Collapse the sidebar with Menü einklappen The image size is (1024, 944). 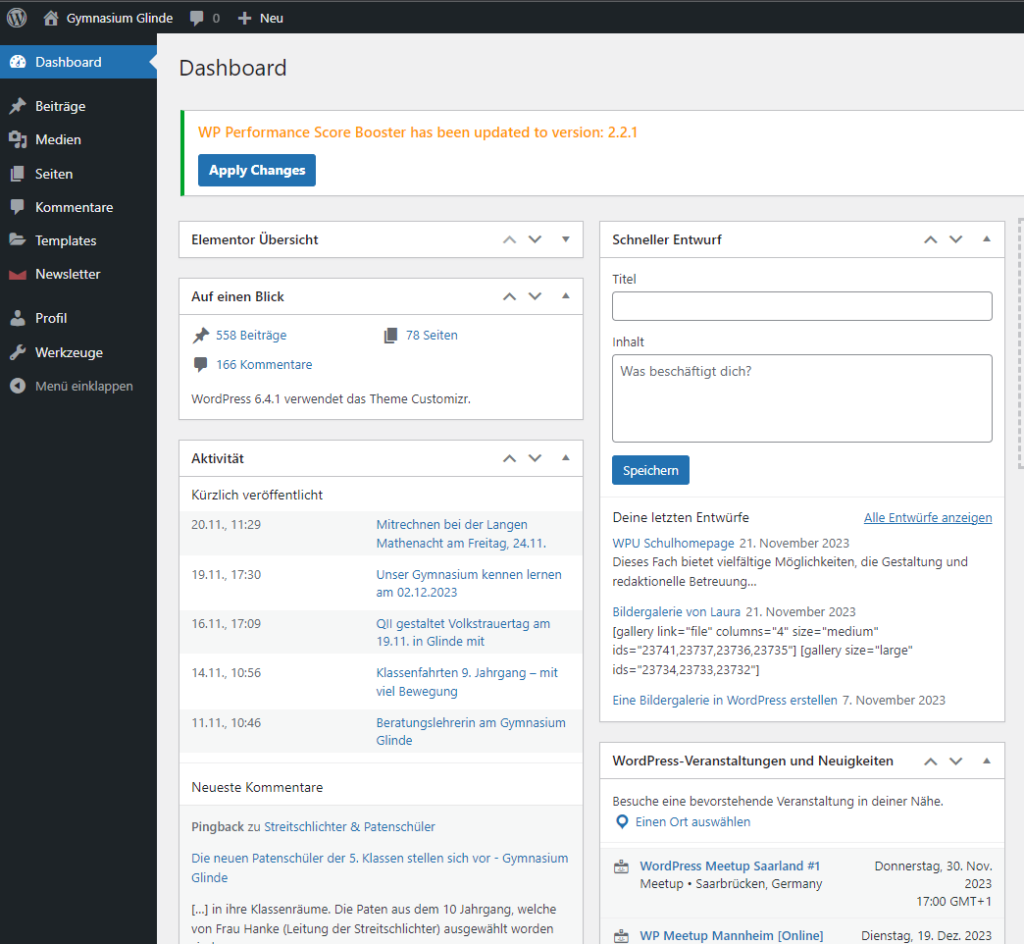coord(83,386)
